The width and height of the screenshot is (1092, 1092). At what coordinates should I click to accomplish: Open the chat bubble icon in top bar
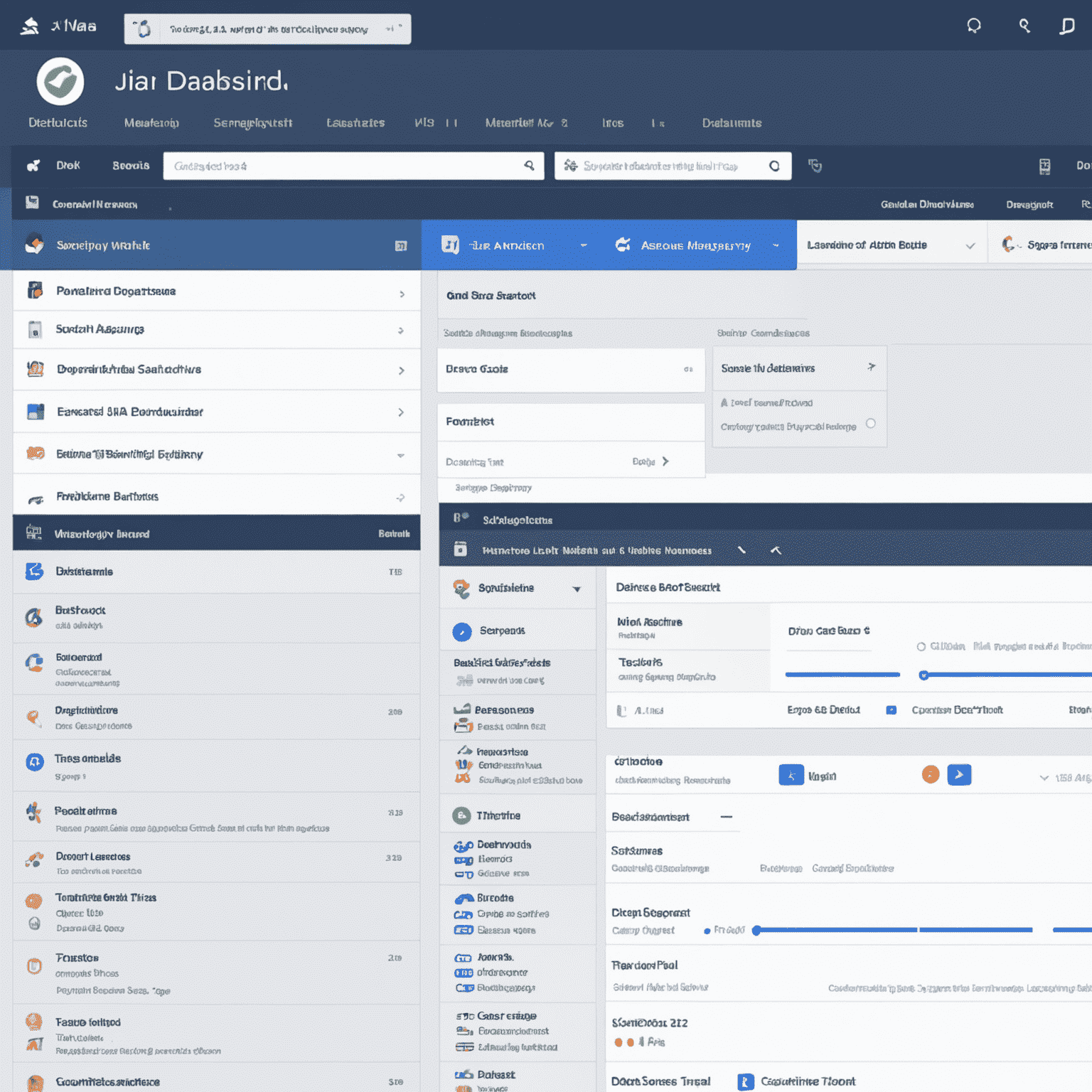(974, 26)
